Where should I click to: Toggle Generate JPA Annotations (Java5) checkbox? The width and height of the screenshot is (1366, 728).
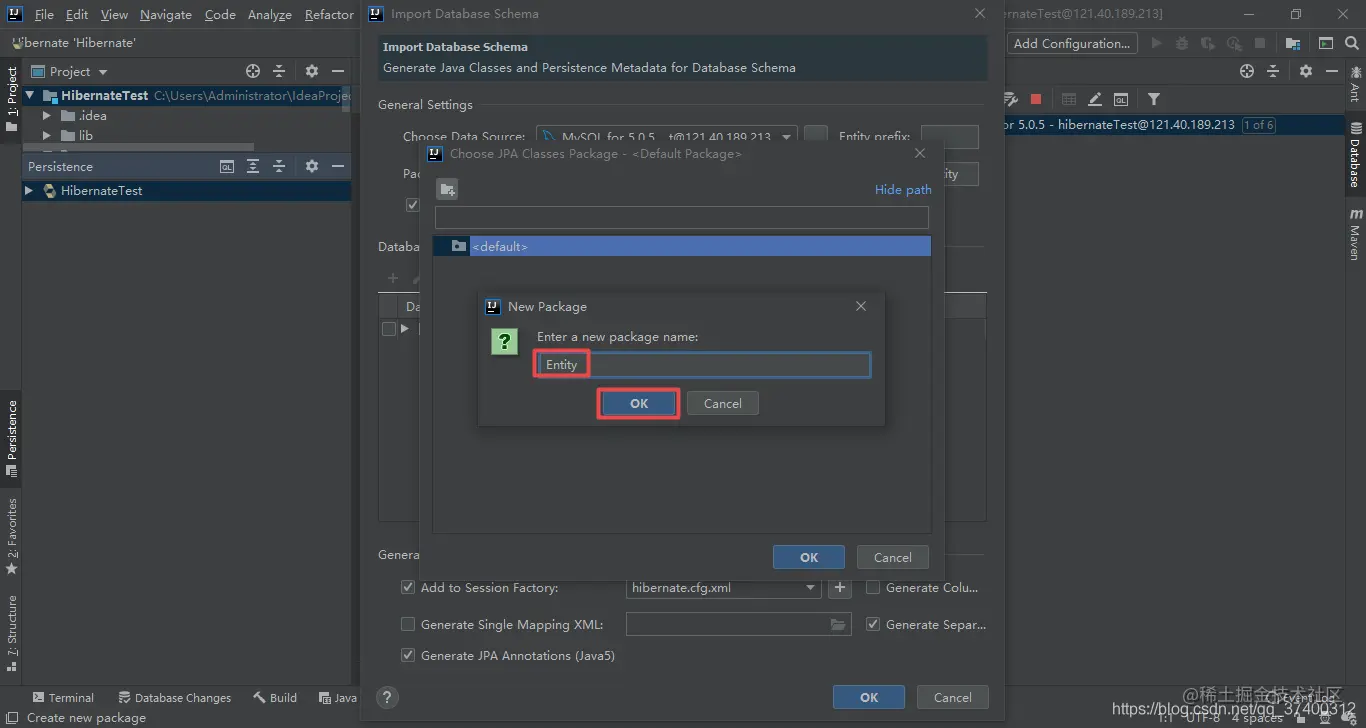(x=408, y=655)
